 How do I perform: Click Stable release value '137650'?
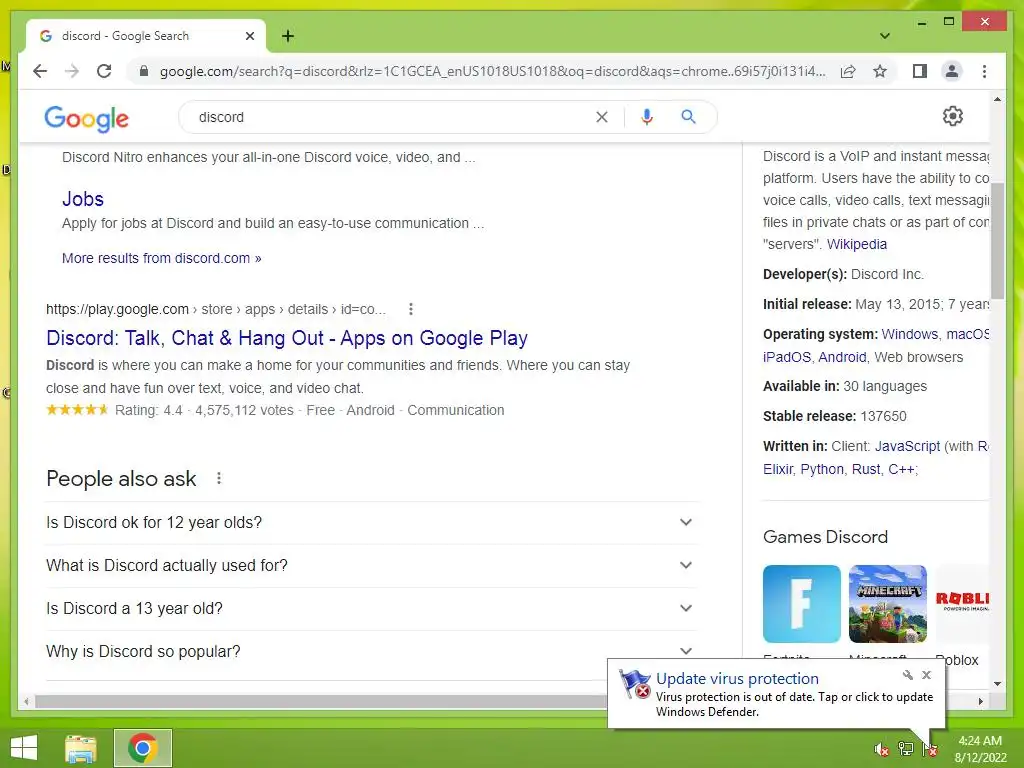pyautogui.click(x=883, y=416)
